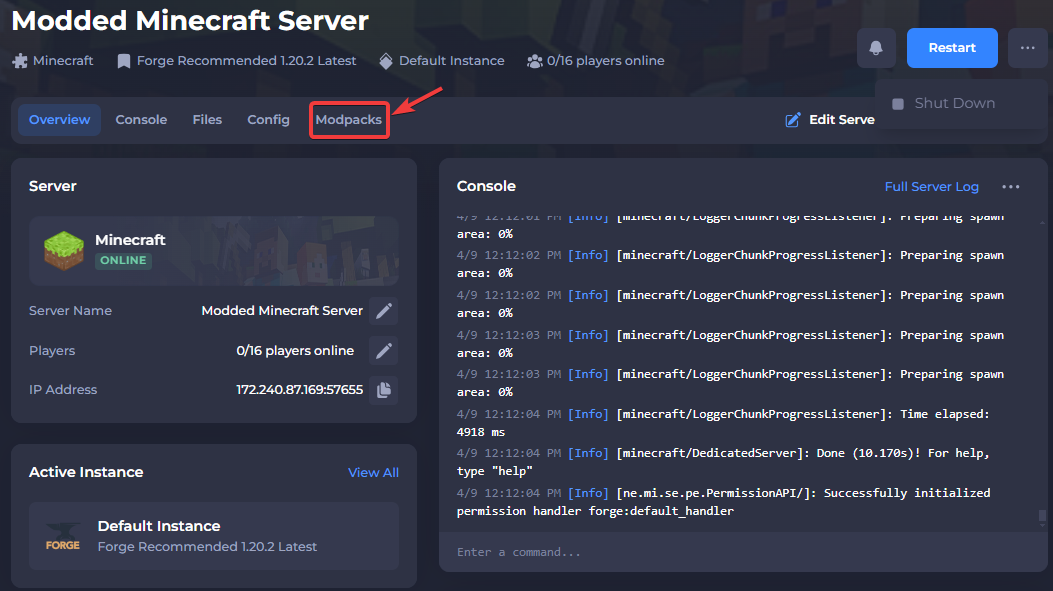Open the Modpacks tab
Viewport: 1053px width, 591px height.
pyautogui.click(x=348, y=119)
